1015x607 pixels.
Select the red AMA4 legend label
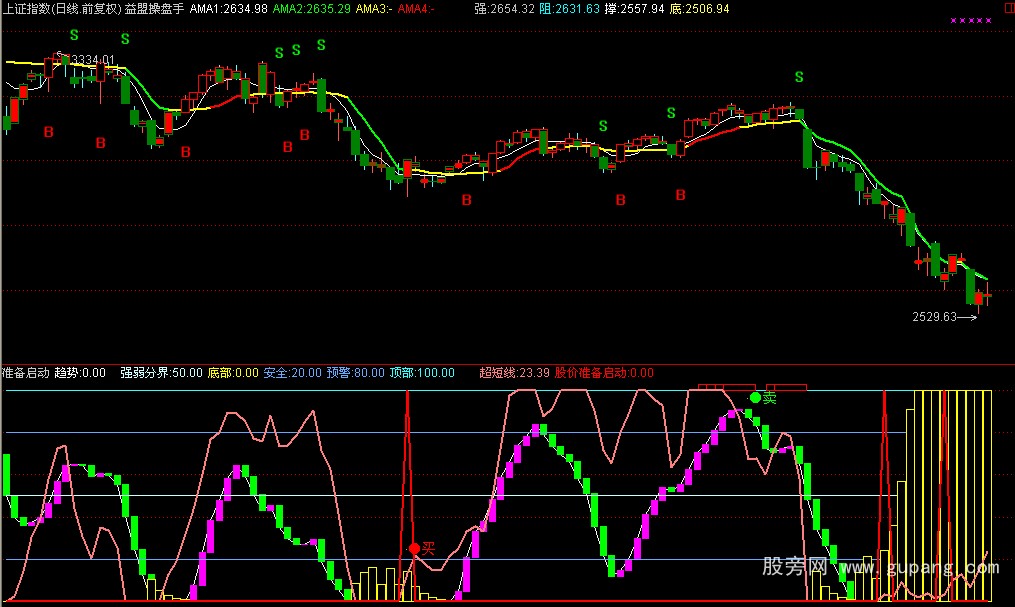click(419, 9)
